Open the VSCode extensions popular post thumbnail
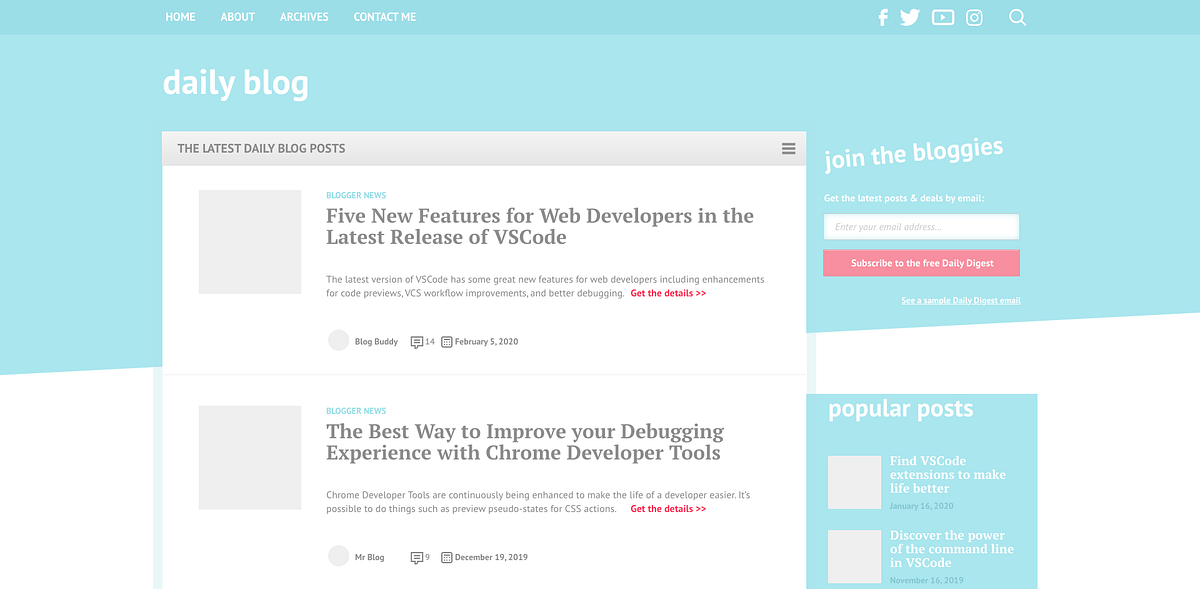Viewport: 1200px width, 589px height. coord(854,482)
